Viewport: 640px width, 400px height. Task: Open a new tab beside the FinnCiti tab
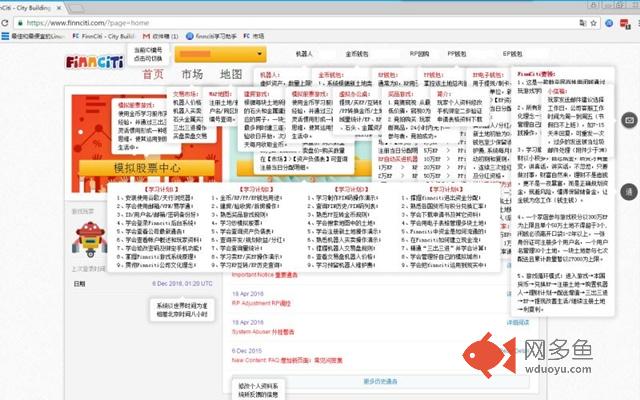(x=76, y=8)
